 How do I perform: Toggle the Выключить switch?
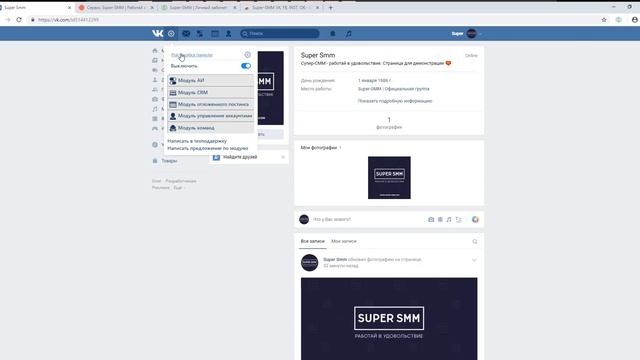pyautogui.click(x=246, y=66)
